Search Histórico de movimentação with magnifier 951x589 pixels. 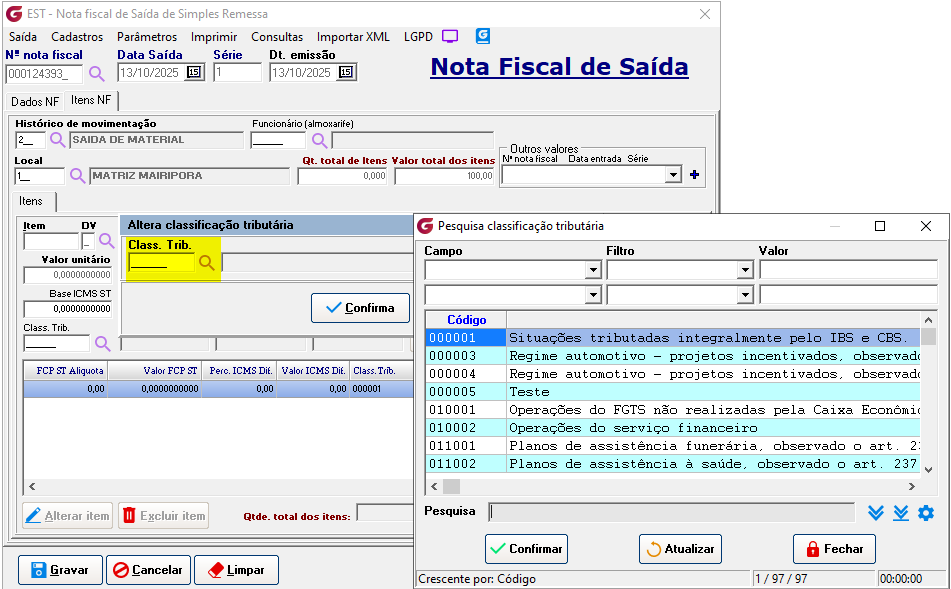point(58,140)
